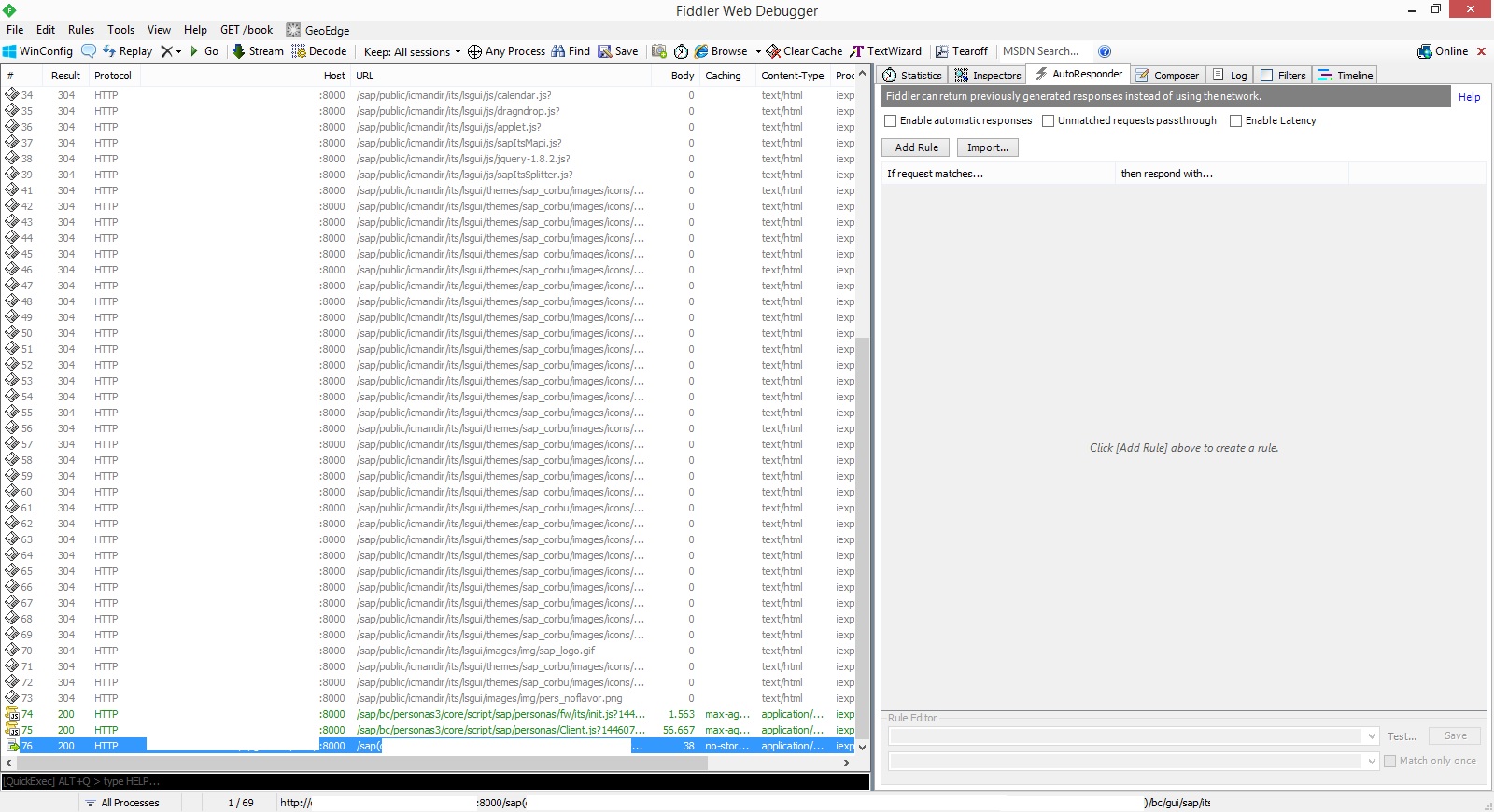Toggle Stream mode in the toolbar

(x=258, y=51)
